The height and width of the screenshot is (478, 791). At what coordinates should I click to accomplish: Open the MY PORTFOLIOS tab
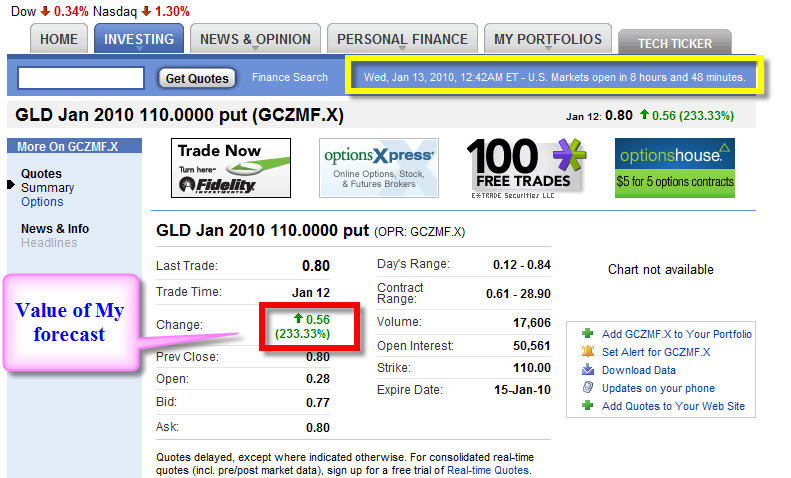point(548,39)
